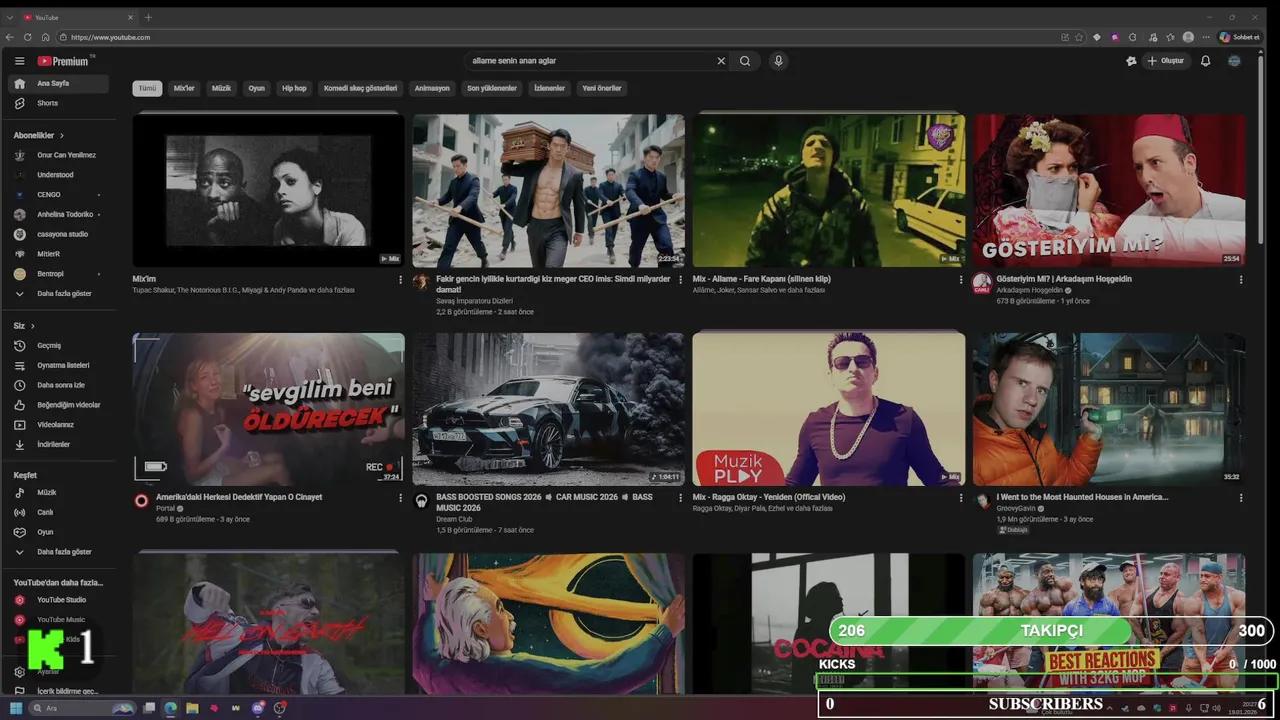Select the Yeni öneriler filter chip

(x=602, y=88)
